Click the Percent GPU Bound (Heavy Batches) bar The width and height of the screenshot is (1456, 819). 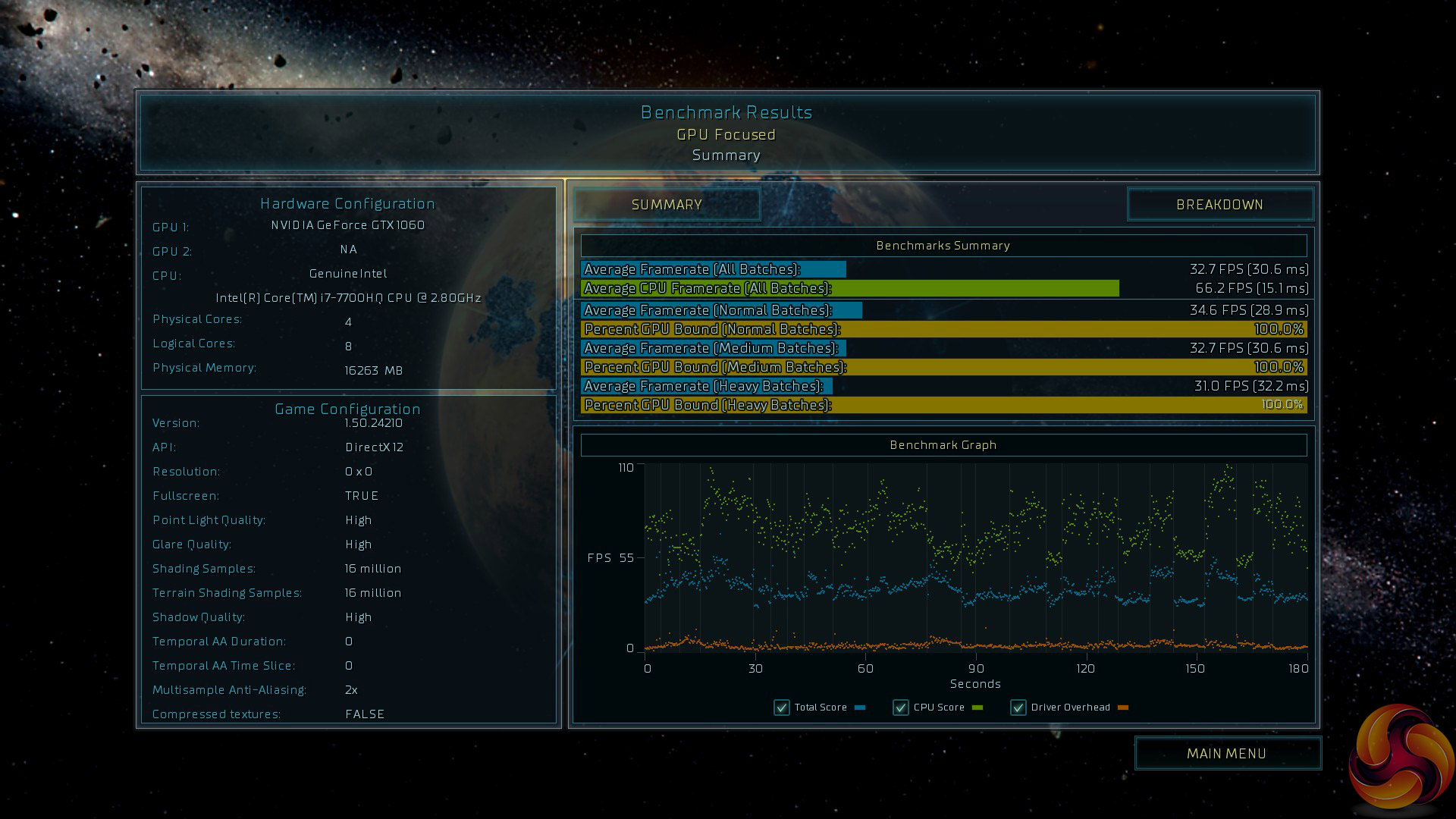(943, 405)
